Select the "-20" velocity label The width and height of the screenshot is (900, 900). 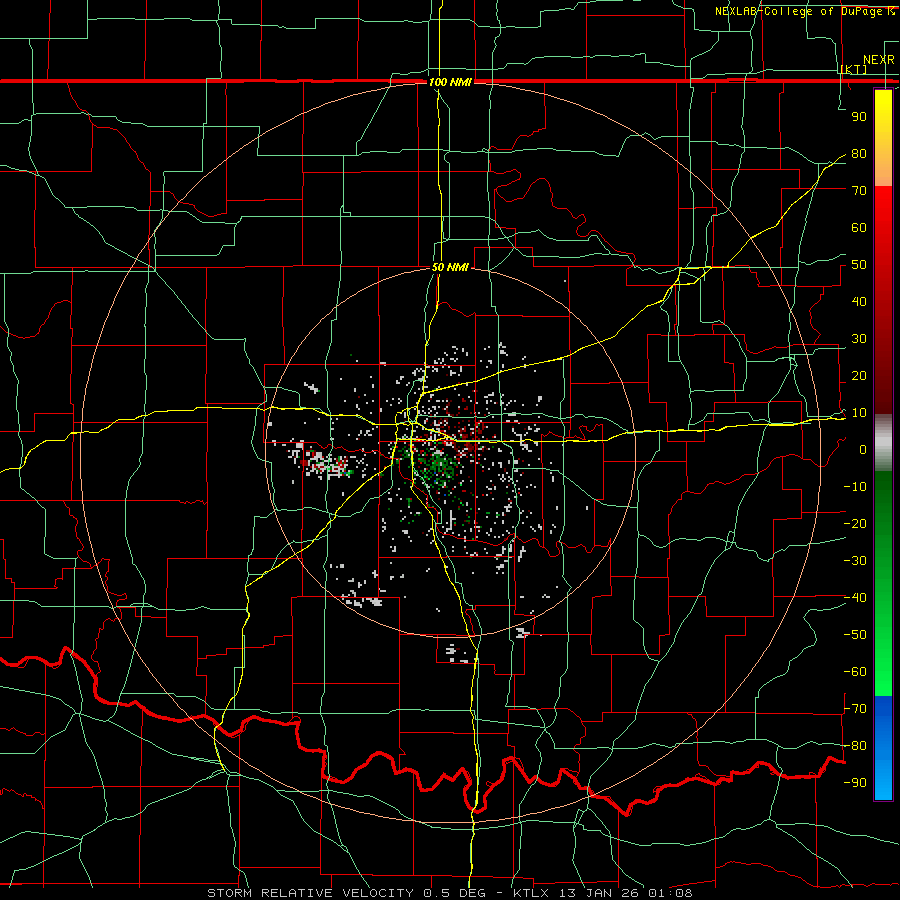pos(855,524)
